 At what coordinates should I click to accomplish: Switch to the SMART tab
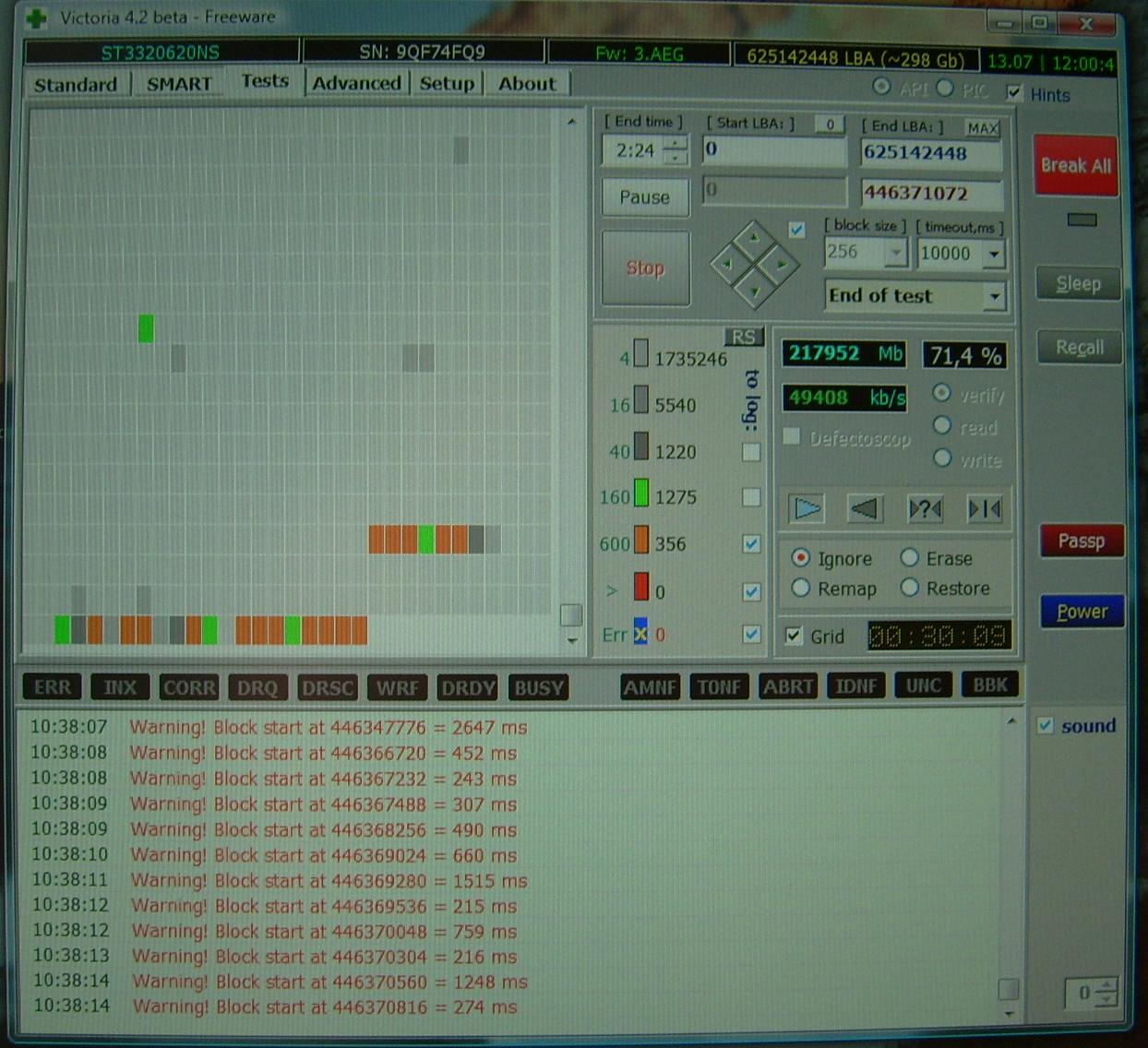(179, 85)
